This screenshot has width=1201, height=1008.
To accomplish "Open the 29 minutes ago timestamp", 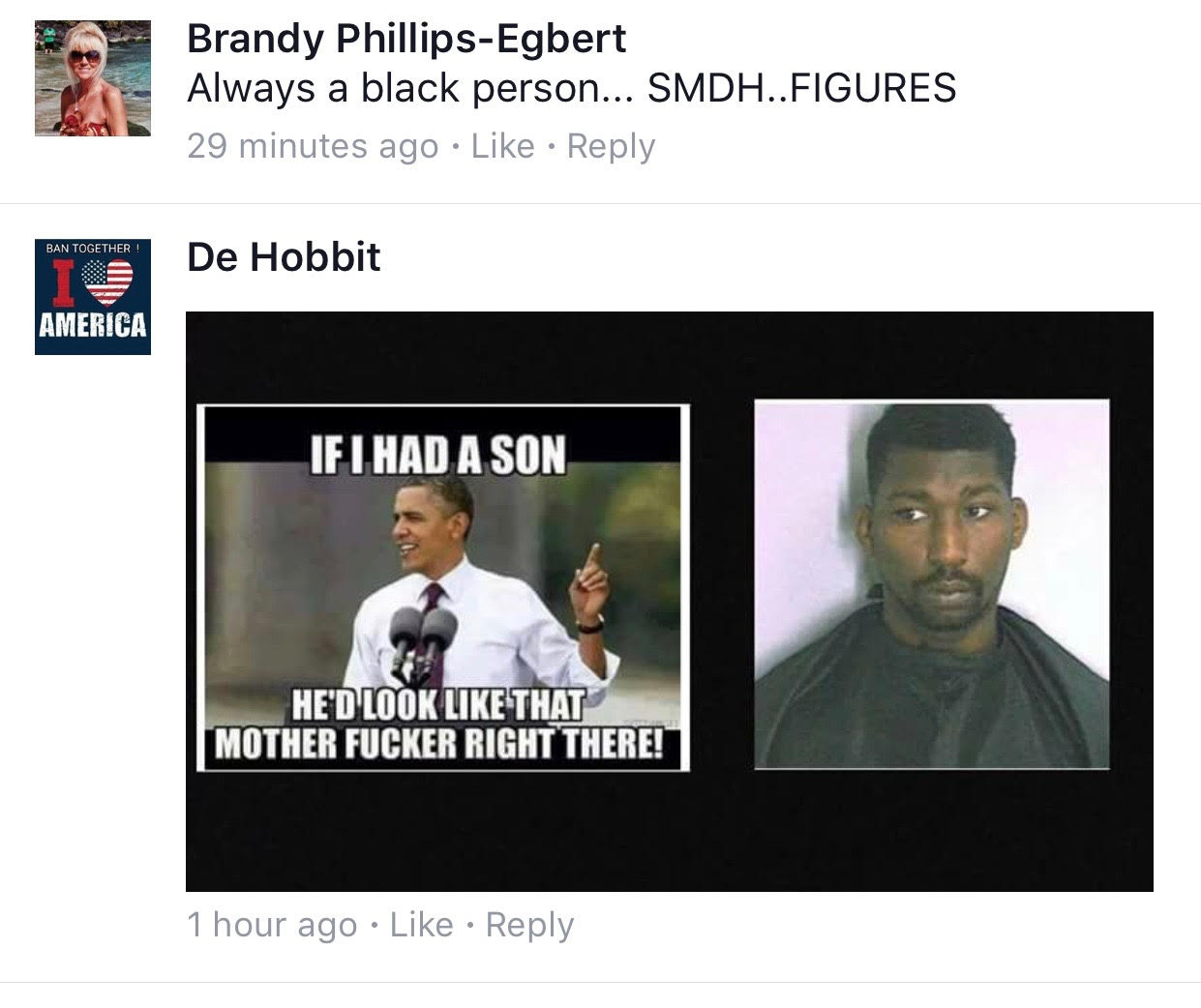I will click(313, 147).
